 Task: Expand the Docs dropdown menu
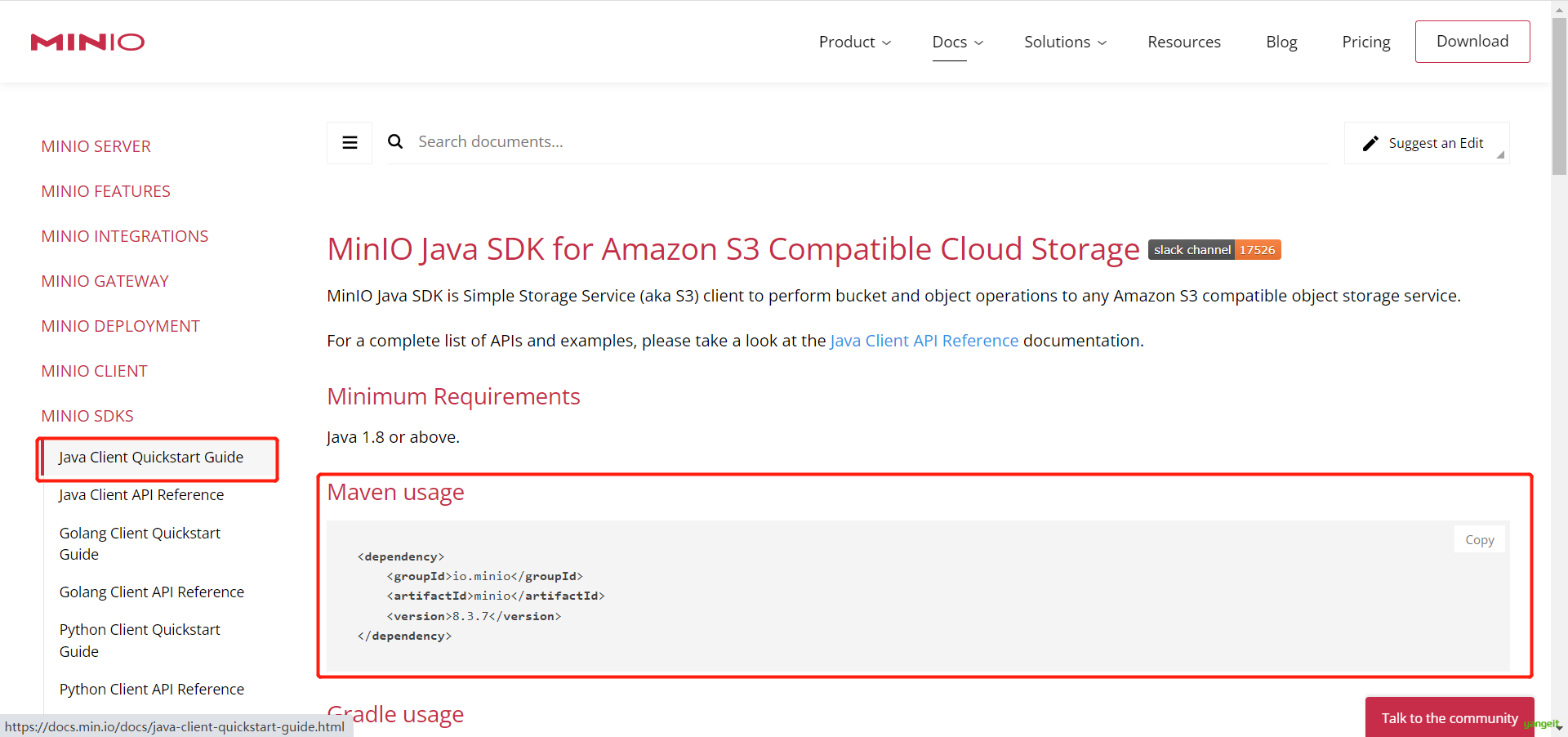click(957, 42)
